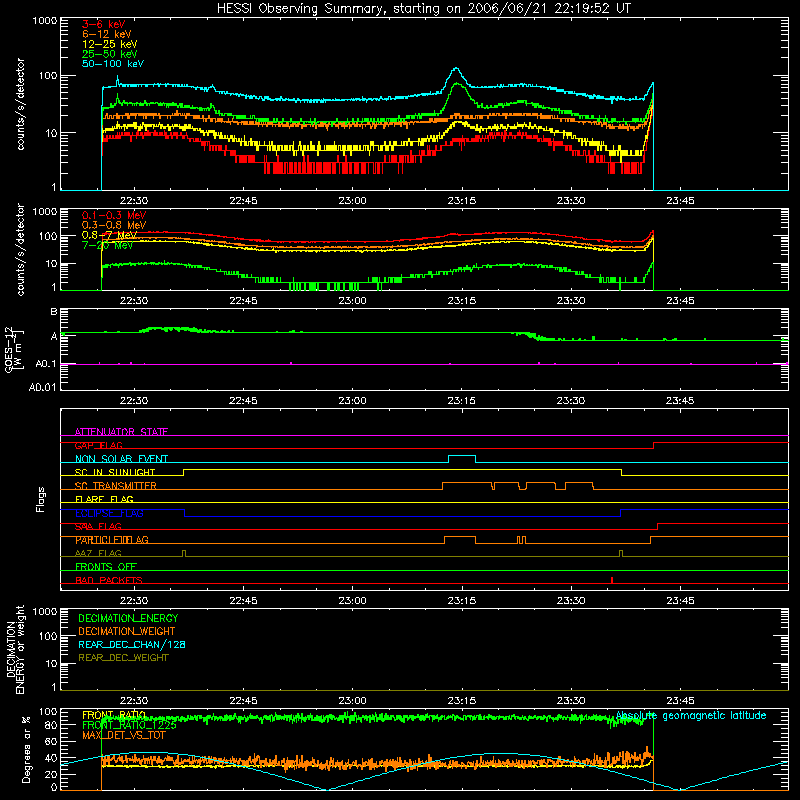Viewport: 800px width, 800px height.
Task: Click the 23:00 tick label under GOES panel
Action: pyautogui.click(x=353, y=401)
